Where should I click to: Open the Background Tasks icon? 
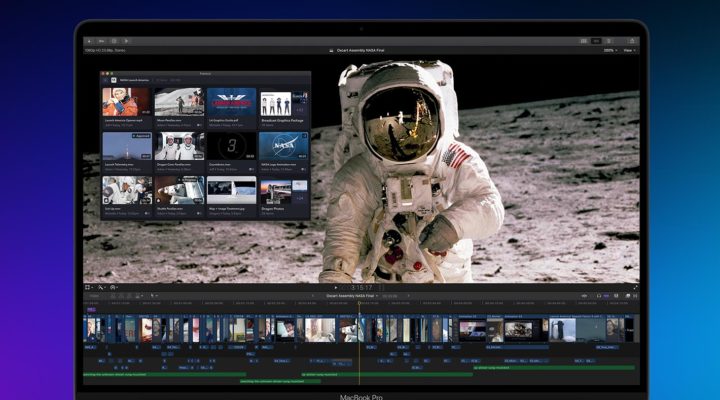[114, 41]
